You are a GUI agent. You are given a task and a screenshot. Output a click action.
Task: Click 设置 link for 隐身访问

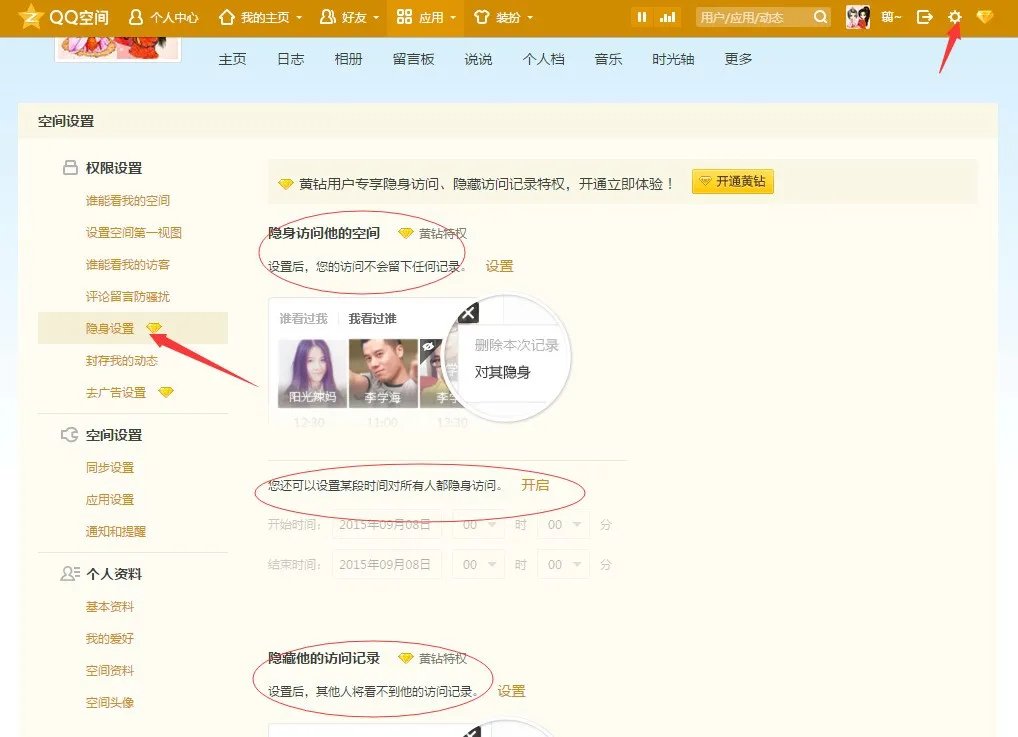(x=499, y=266)
